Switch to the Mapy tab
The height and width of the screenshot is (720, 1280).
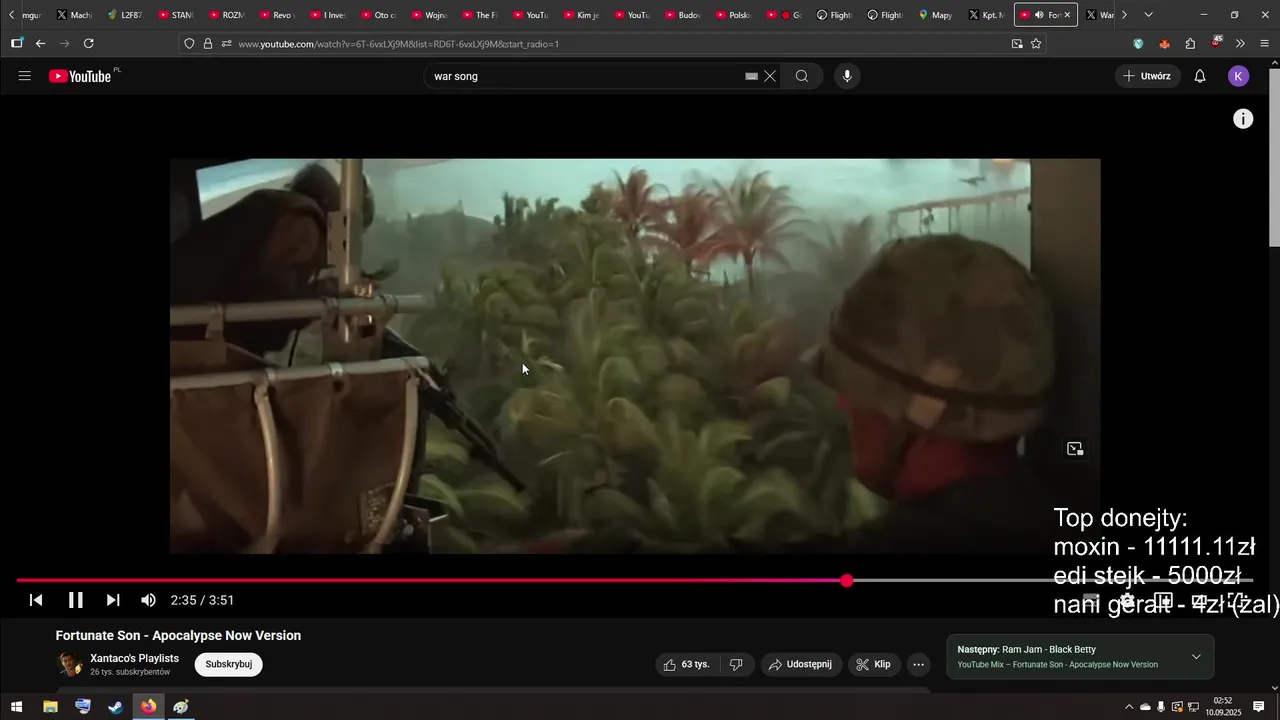click(x=935, y=15)
